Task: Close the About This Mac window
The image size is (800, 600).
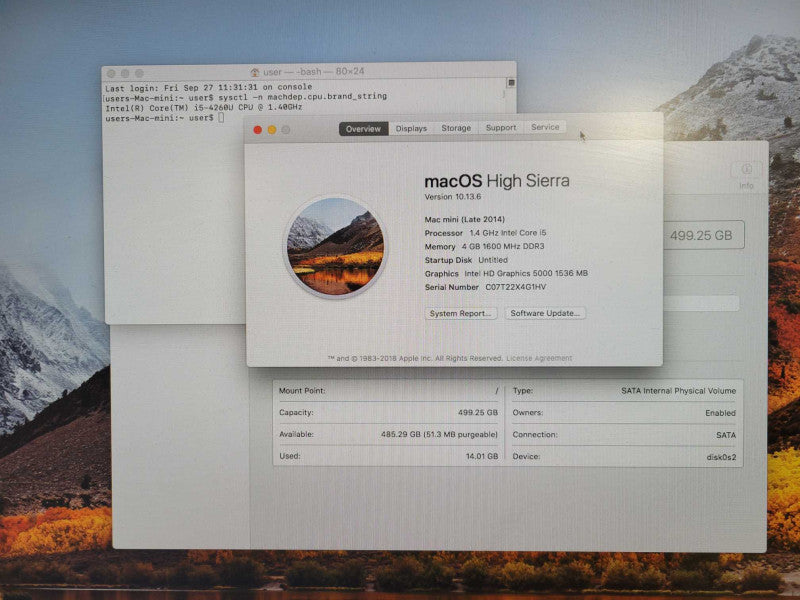Action: pos(258,130)
